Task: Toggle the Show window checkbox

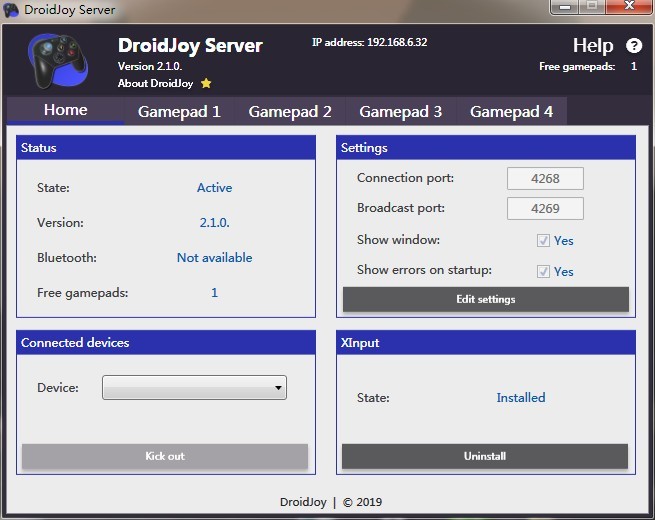Action: pyautogui.click(x=543, y=241)
